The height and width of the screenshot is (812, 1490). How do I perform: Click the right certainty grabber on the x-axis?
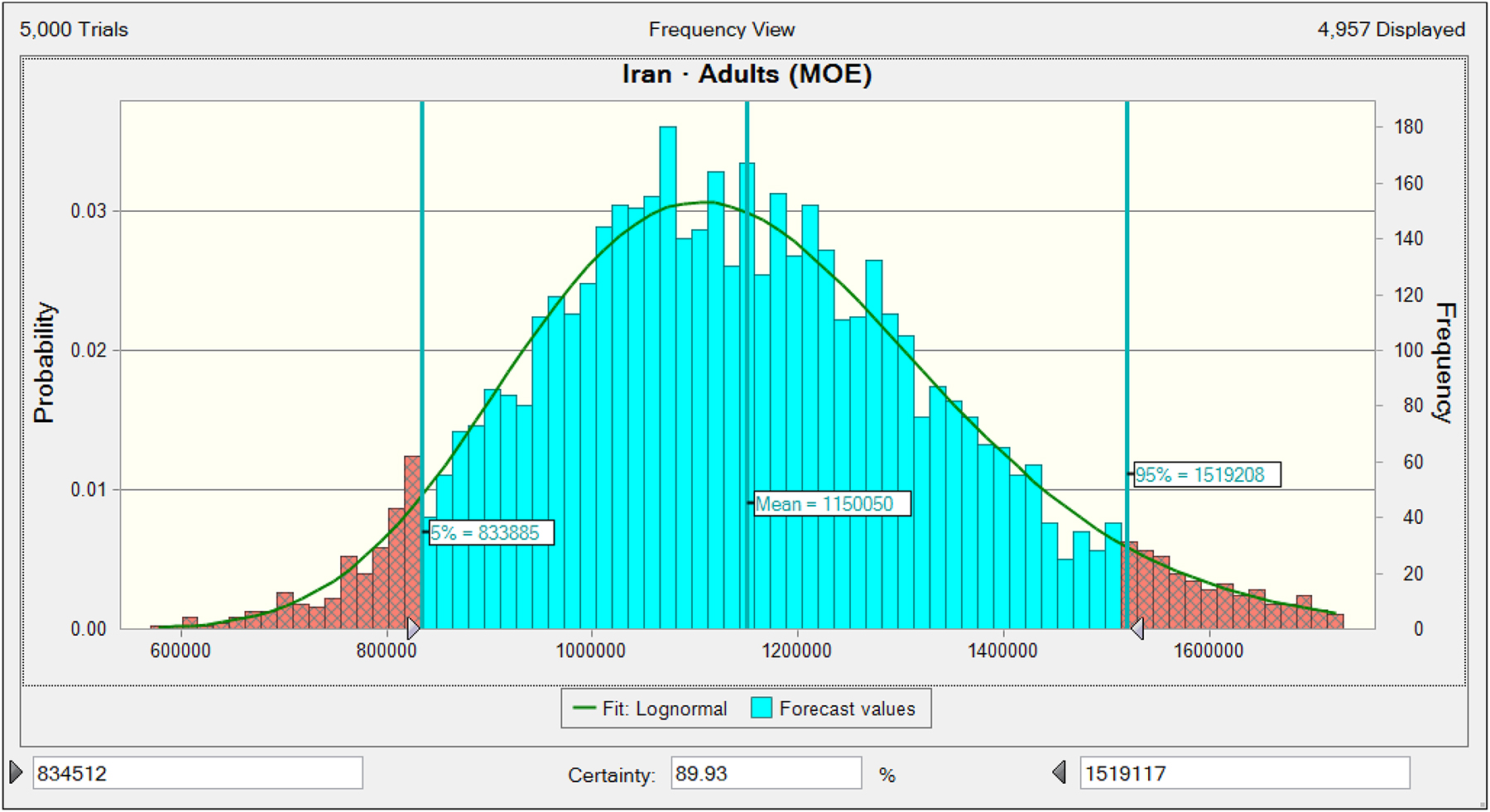[x=1137, y=628]
